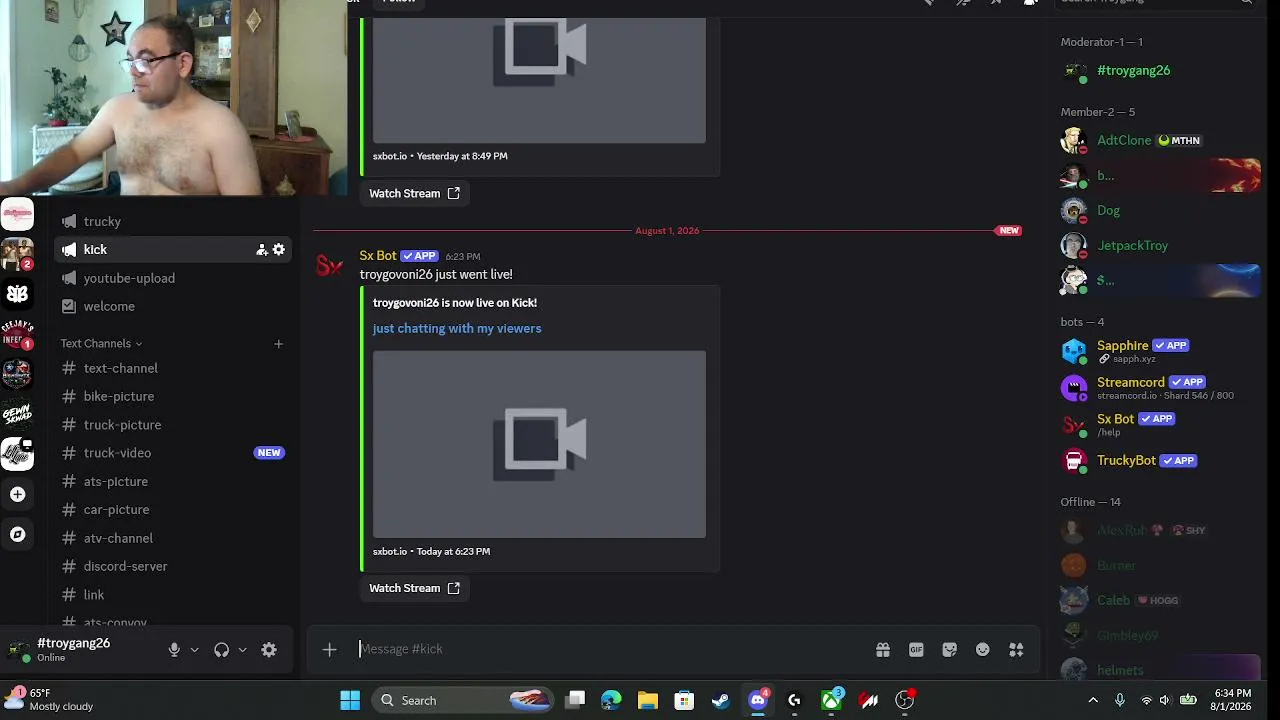
Task: Open the upload attachment plus button
Action: (329, 650)
